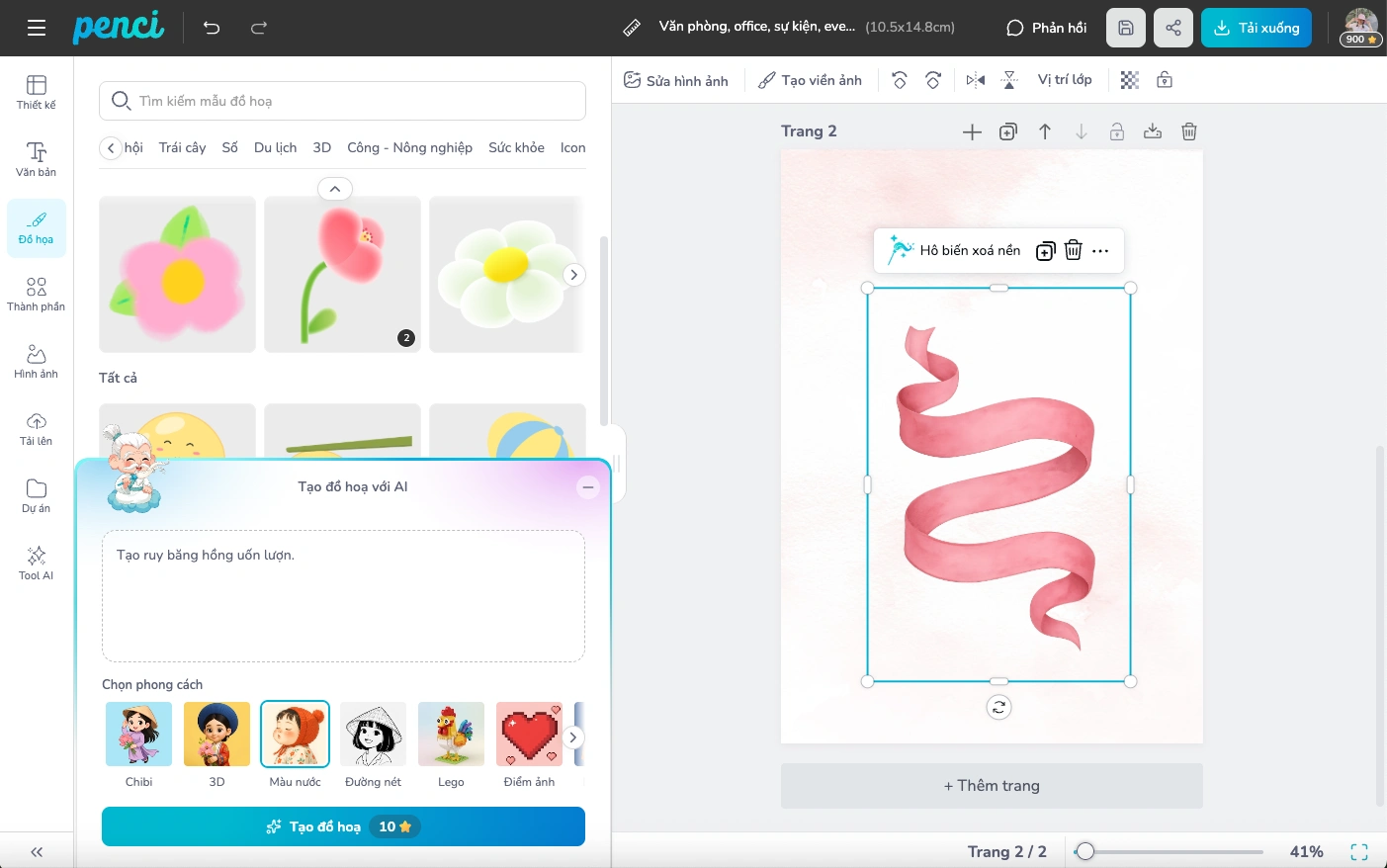1387x868 pixels.
Task: Duplicate page Trang 2
Action: [x=1008, y=131]
